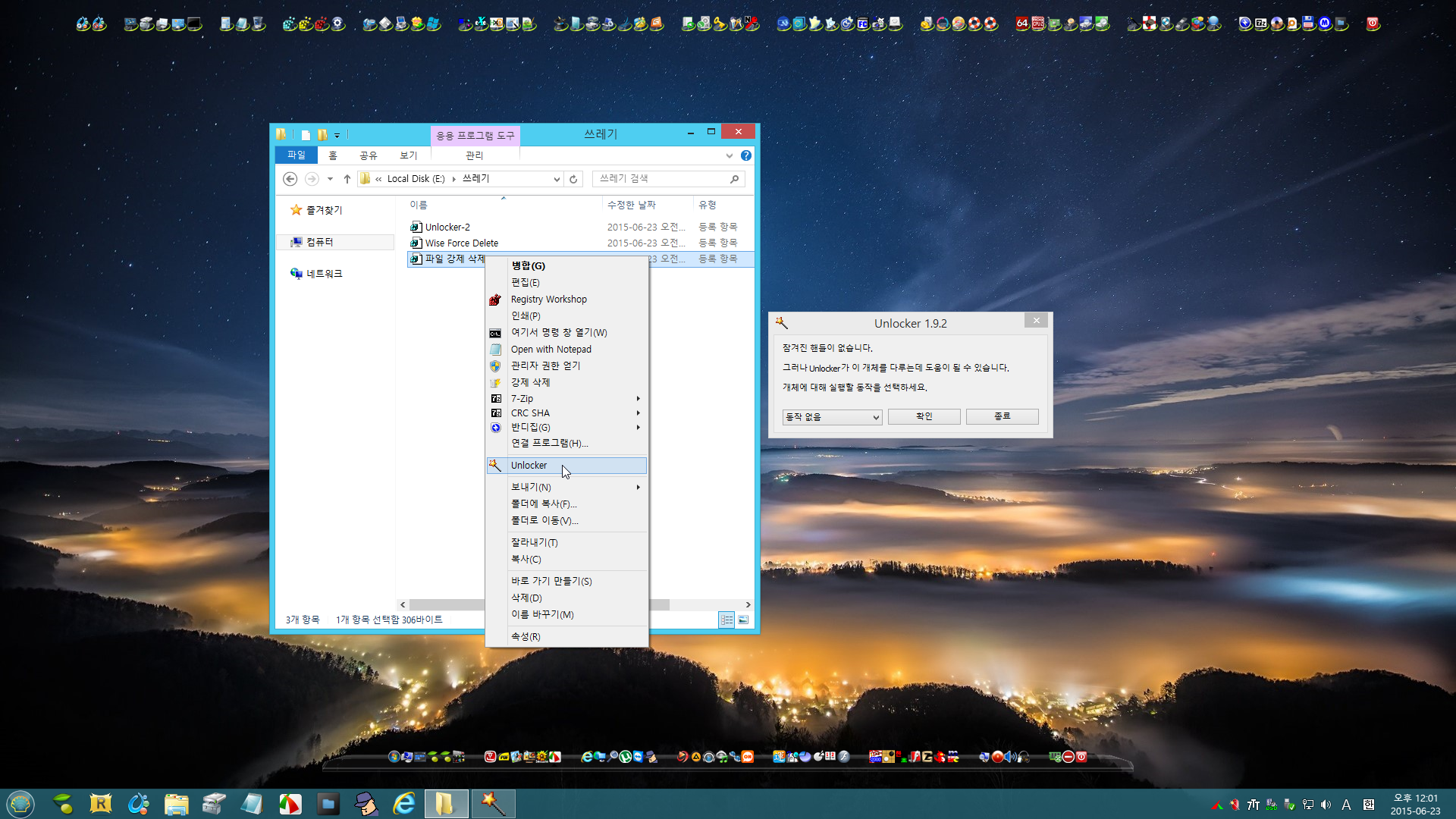Click the volume icon in system tray
Image resolution: width=1456 pixels, height=819 pixels.
pos(1326,805)
